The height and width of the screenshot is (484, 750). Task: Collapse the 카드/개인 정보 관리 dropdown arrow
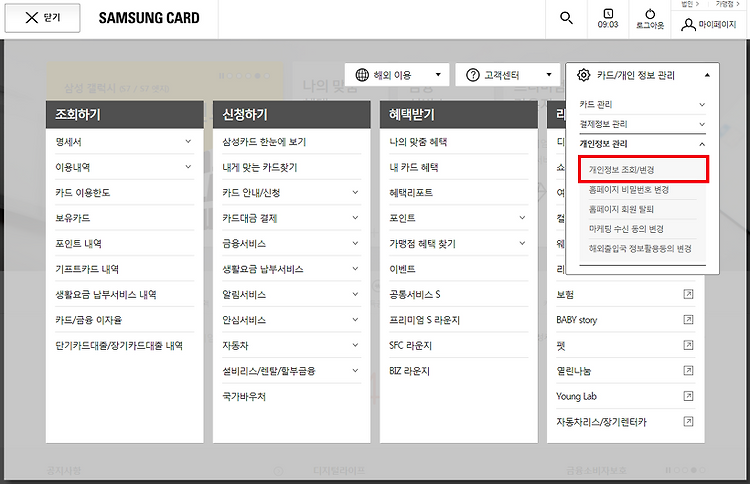[x=707, y=75]
